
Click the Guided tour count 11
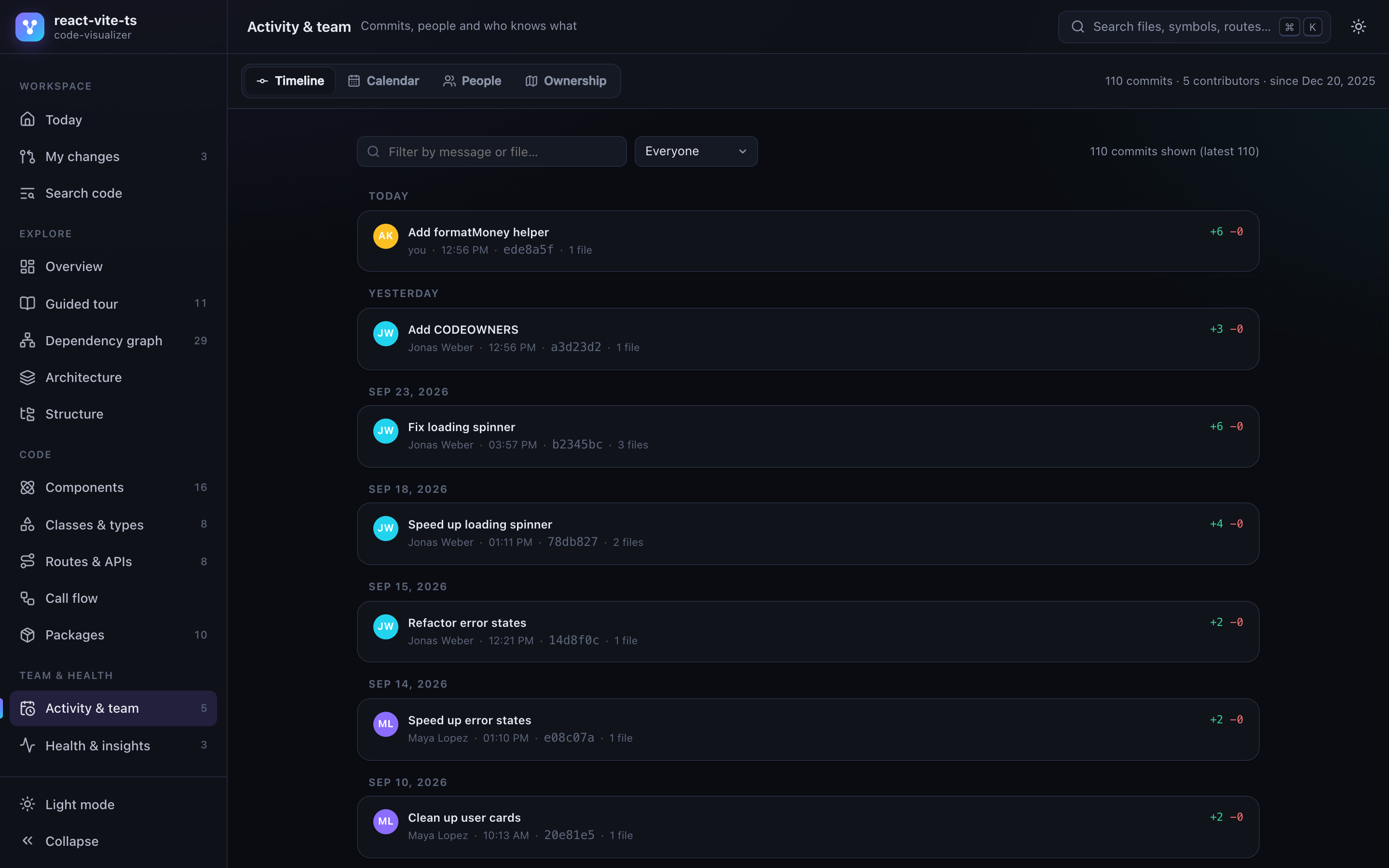click(x=200, y=303)
